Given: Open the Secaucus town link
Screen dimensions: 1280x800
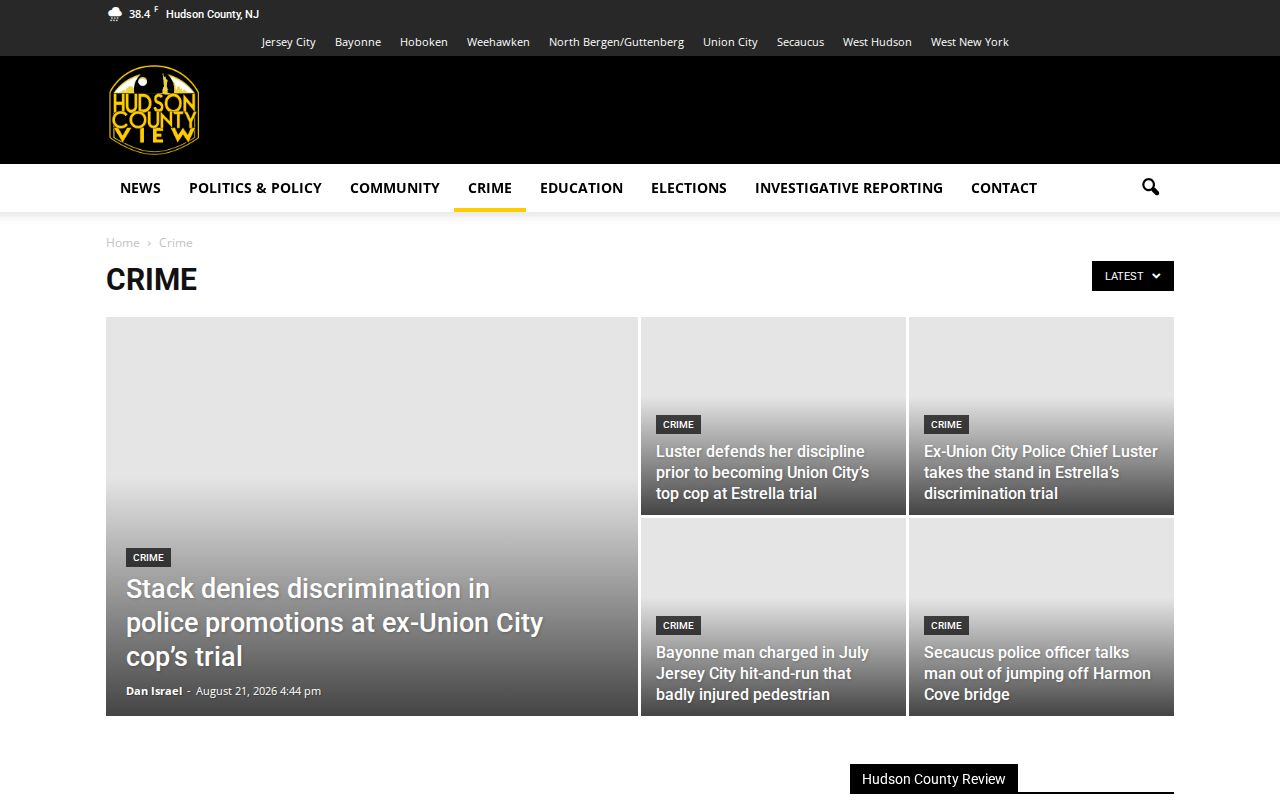Looking at the screenshot, I should click(800, 42).
